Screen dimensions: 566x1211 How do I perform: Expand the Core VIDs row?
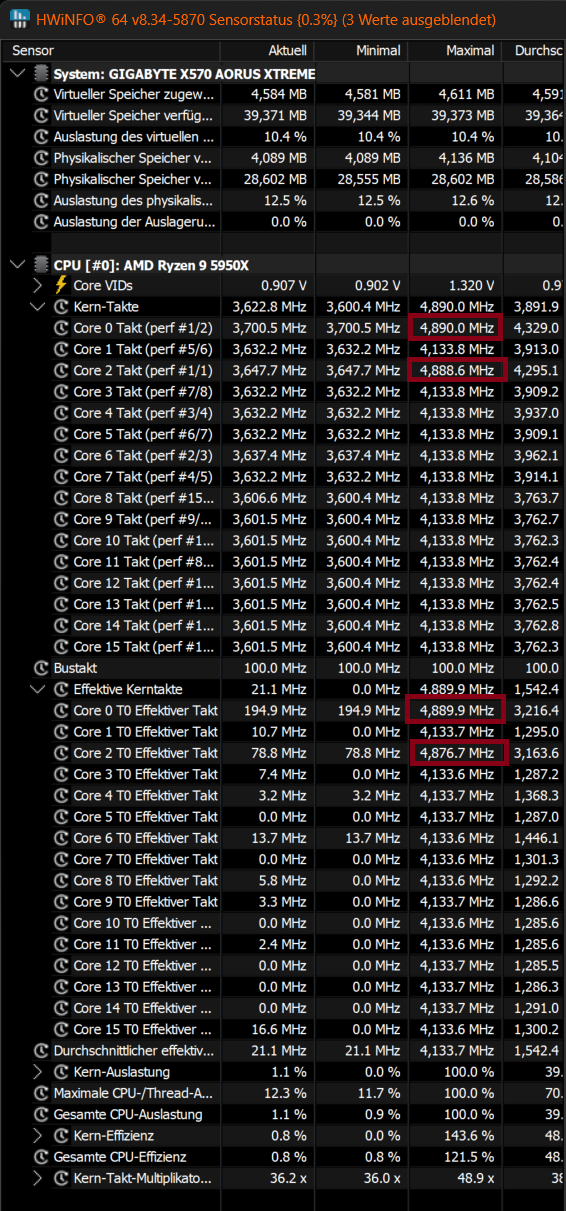tap(39, 285)
